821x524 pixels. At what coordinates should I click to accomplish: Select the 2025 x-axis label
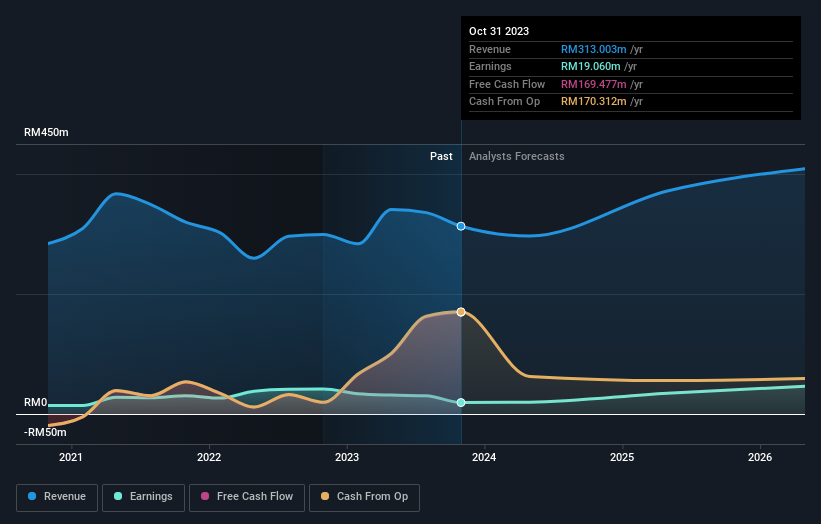click(x=622, y=457)
